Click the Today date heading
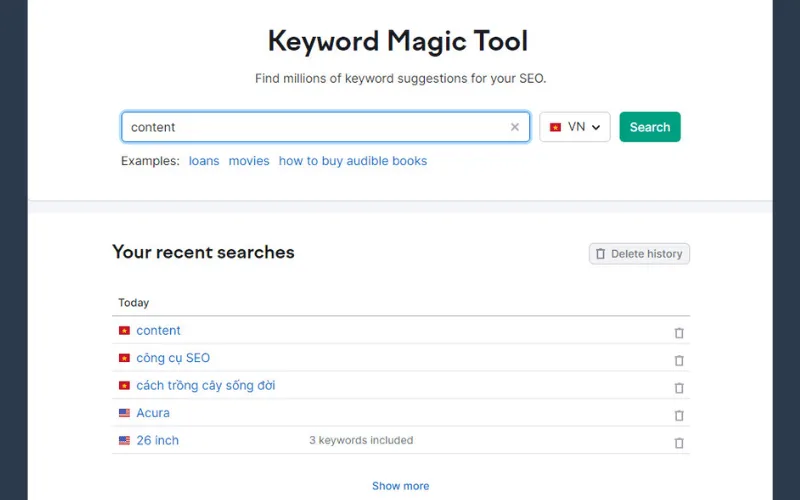Viewport: 800px width, 500px height. tap(134, 303)
